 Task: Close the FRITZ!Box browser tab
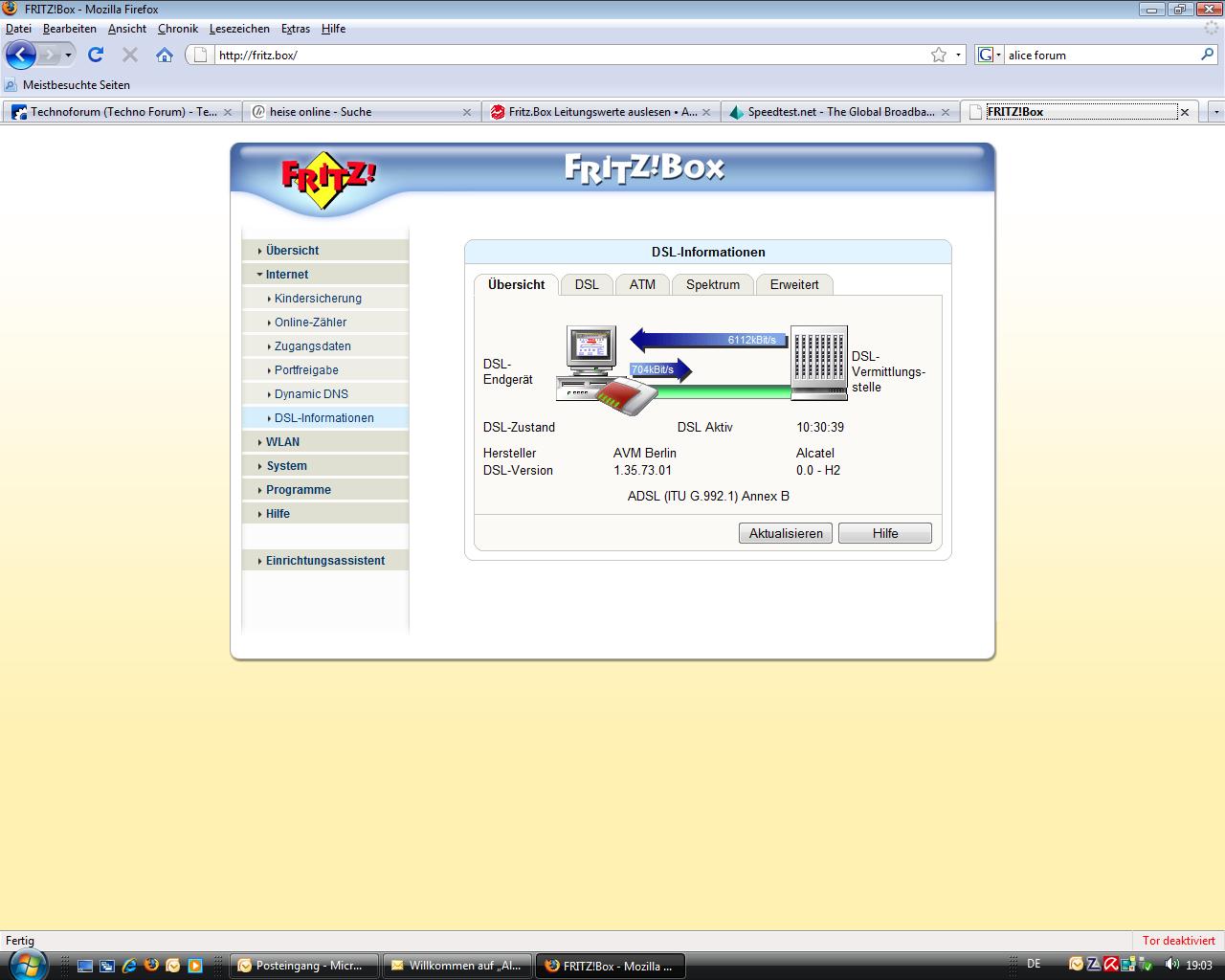coord(1184,112)
